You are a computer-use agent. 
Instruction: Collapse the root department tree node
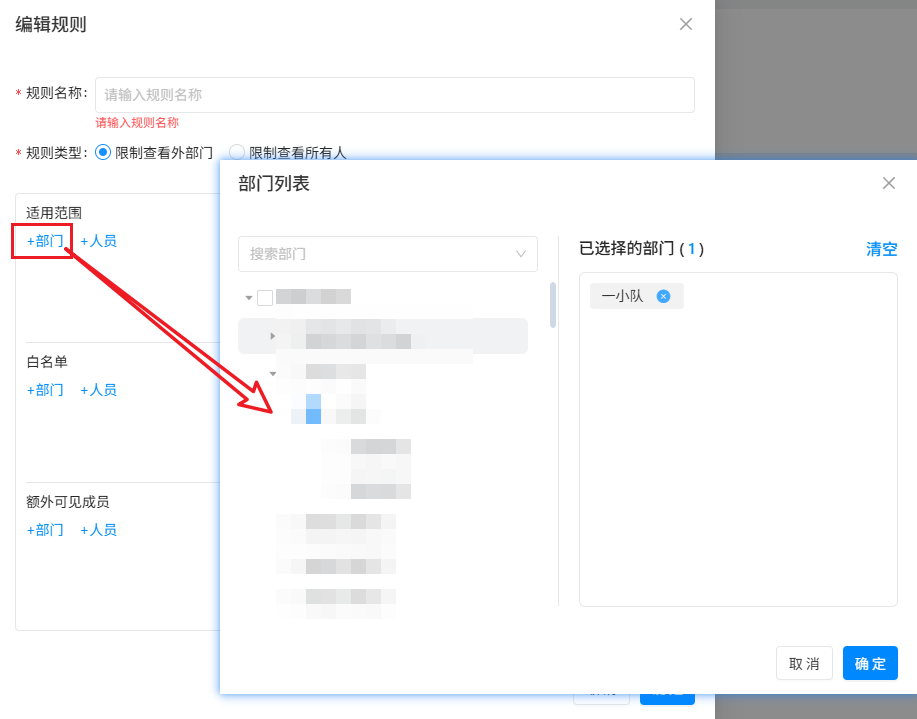pos(249,298)
